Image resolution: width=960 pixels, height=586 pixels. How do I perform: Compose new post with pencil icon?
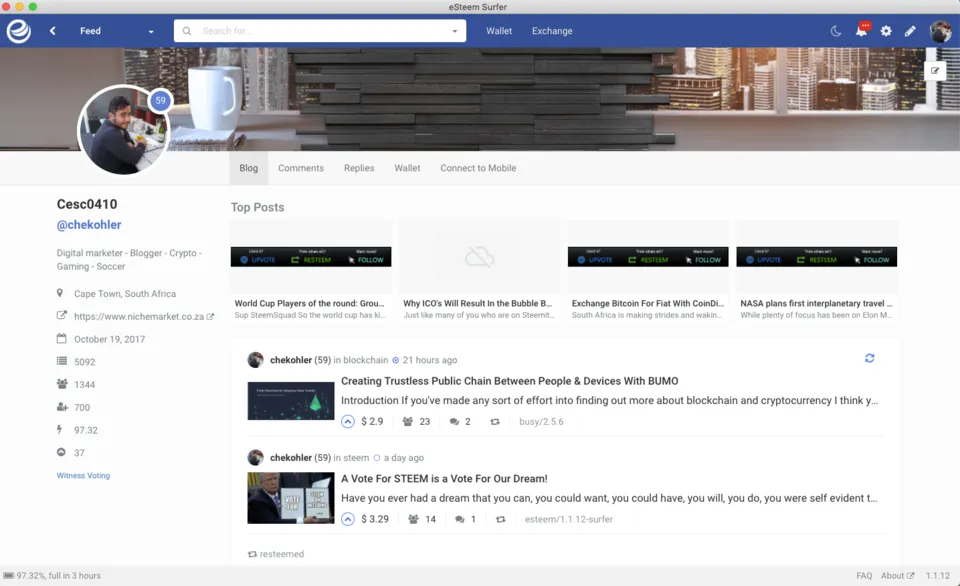pos(910,31)
